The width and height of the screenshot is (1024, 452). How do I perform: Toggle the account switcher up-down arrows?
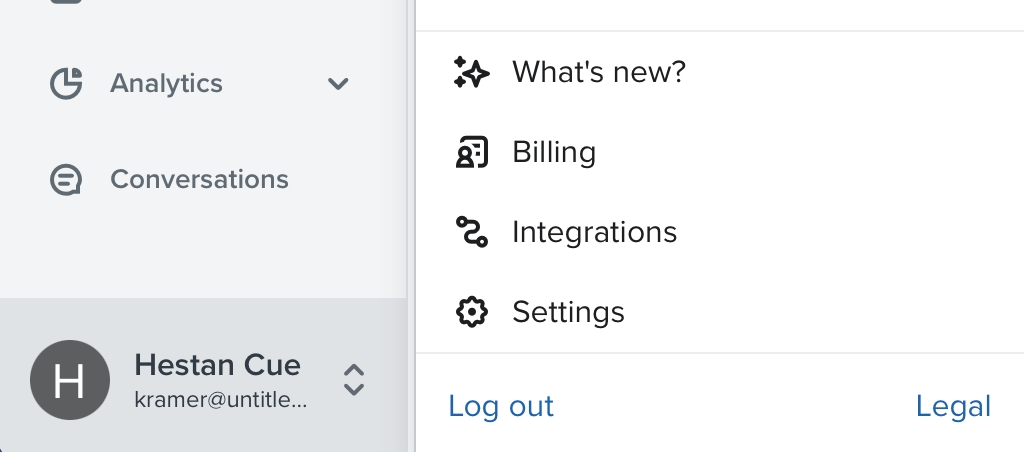[354, 380]
